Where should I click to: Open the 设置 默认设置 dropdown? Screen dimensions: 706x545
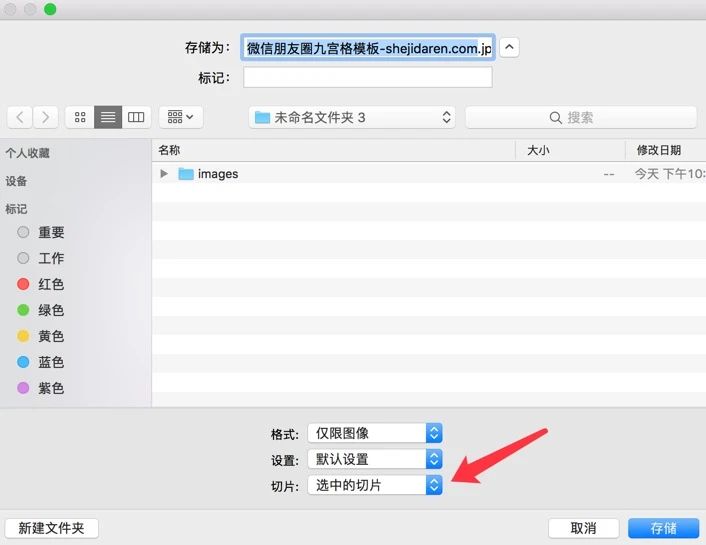[x=375, y=459]
